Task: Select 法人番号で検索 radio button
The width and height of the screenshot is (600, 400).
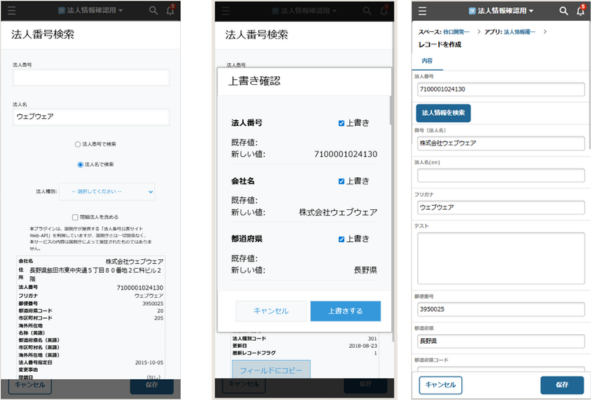Action: [79, 144]
